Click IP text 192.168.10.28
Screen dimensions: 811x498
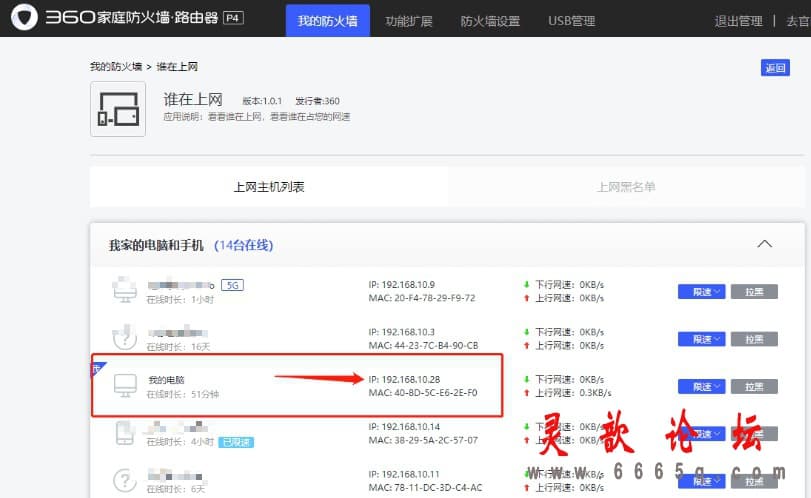click(404, 379)
